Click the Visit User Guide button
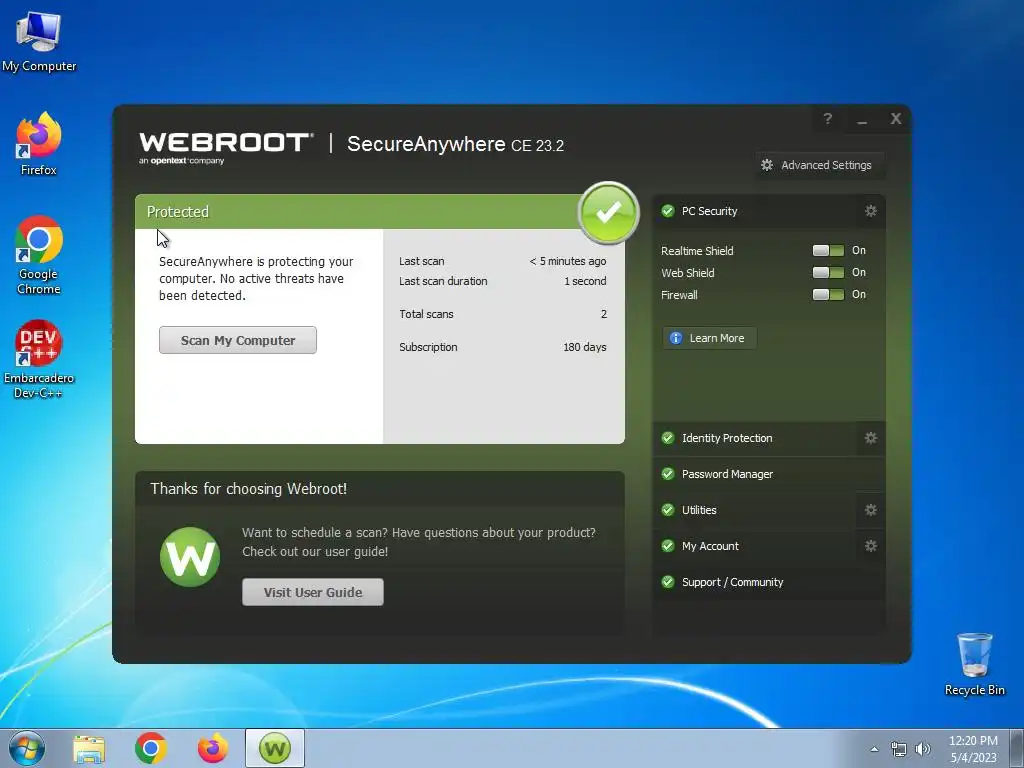Viewport: 1024px width, 768px height. [313, 592]
